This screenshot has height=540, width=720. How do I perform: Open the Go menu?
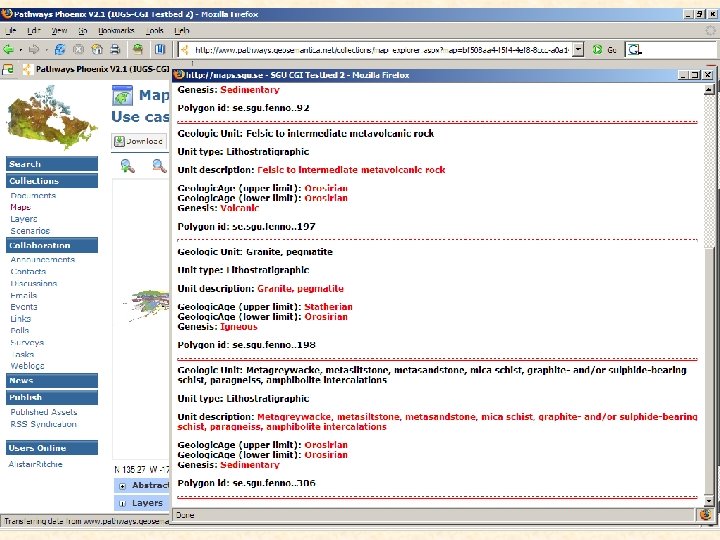coord(82,30)
